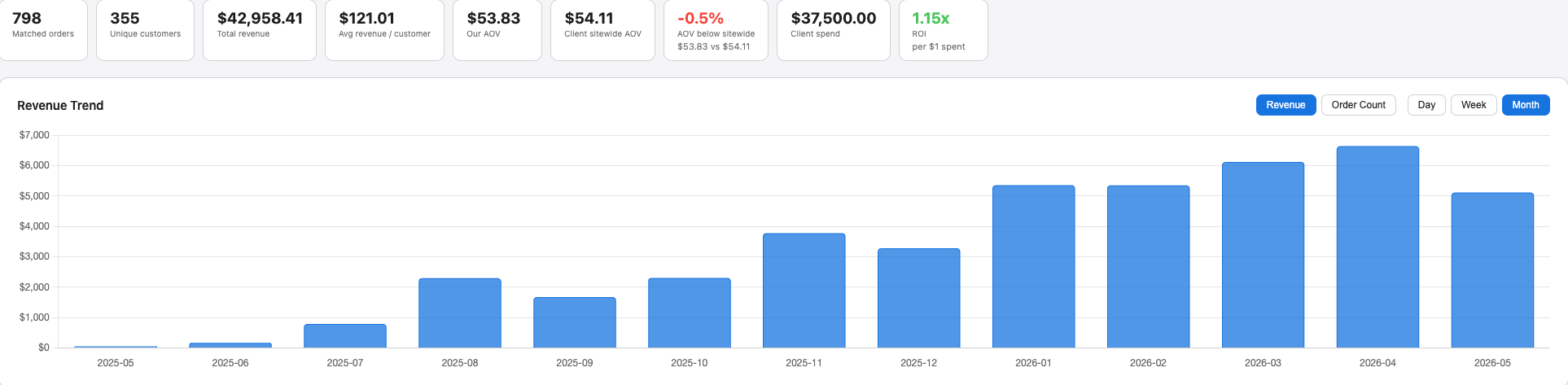
Task: Click the $6,000 y-axis label
Action: 34,165
